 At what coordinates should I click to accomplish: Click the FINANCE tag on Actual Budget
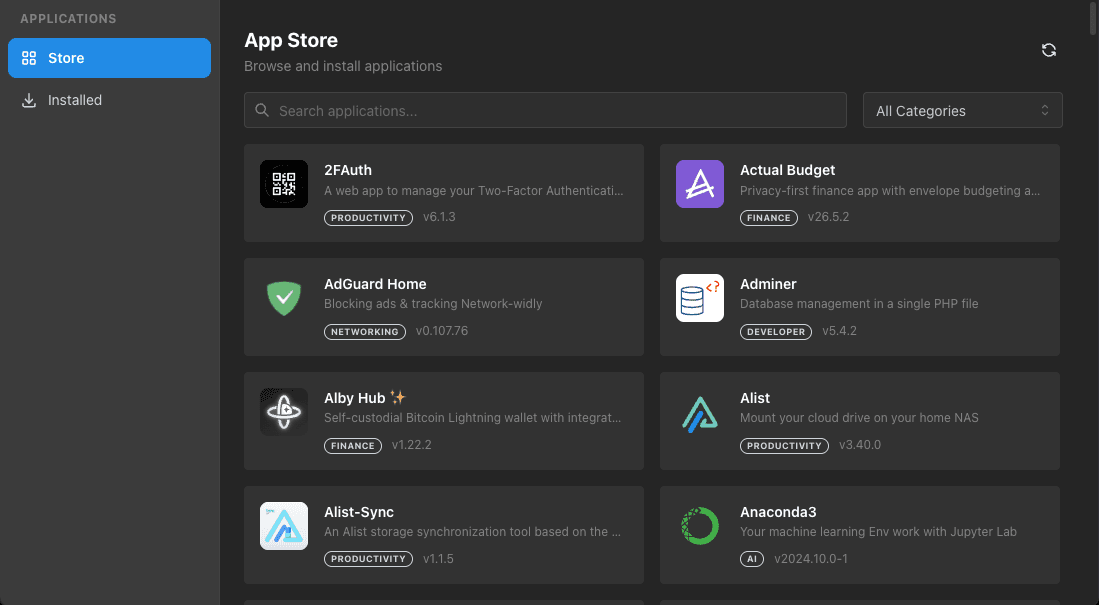(x=768, y=218)
